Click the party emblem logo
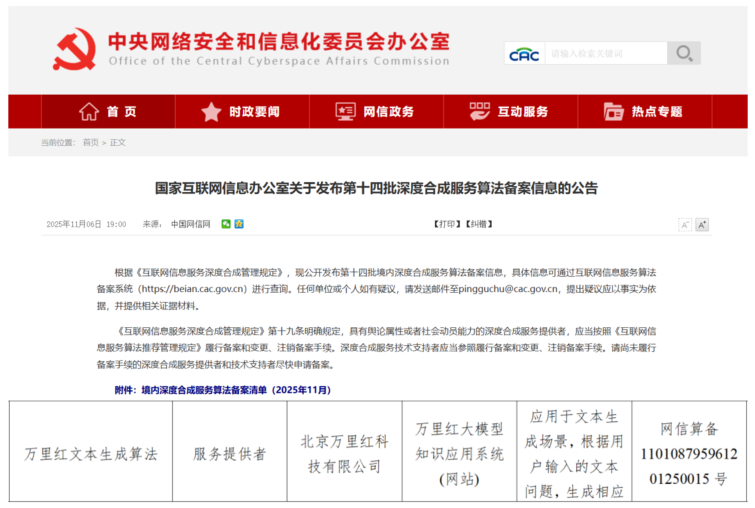This screenshot has width=755, height=508. pos(75,48)
